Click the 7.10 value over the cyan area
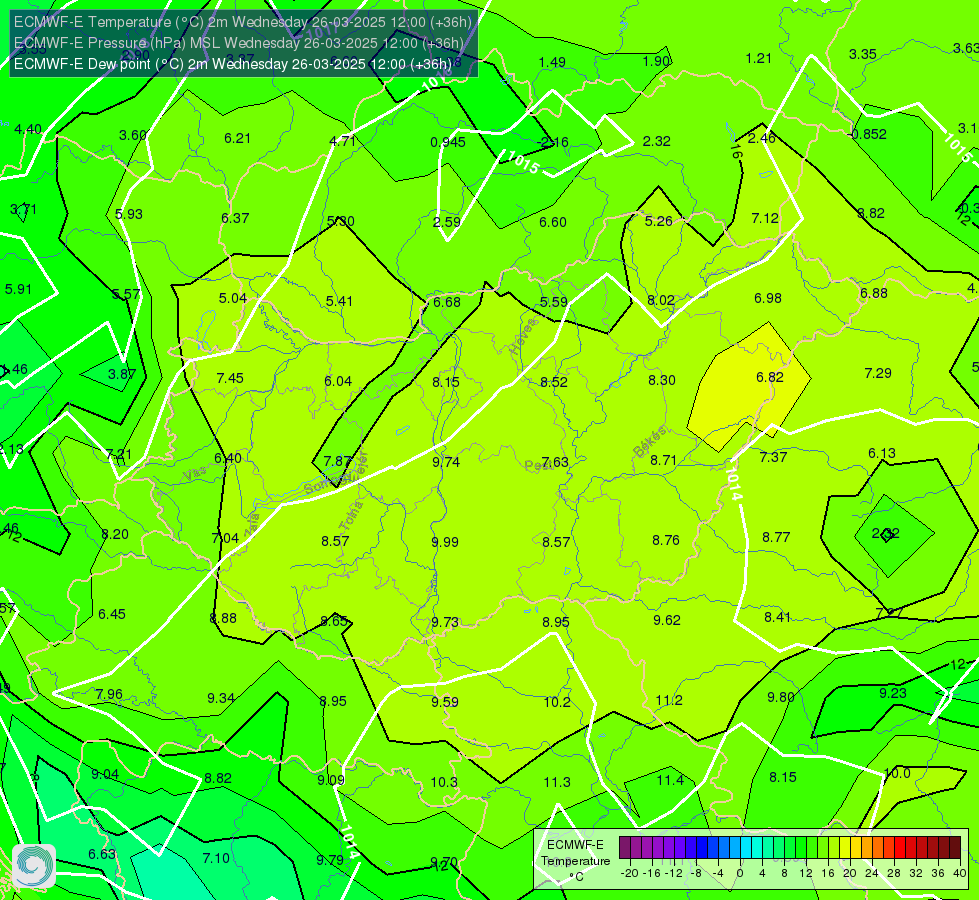979x900 pixels. 216,858
